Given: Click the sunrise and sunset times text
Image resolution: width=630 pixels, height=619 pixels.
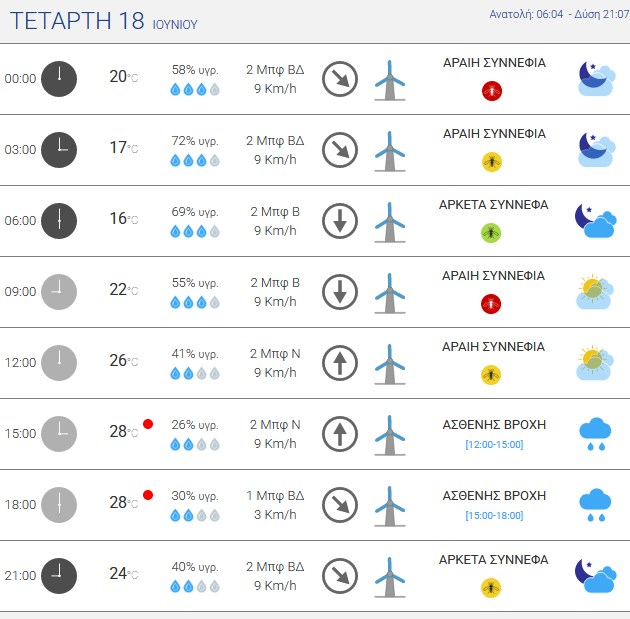Looking at the screenshot, I should click(559, 14).
